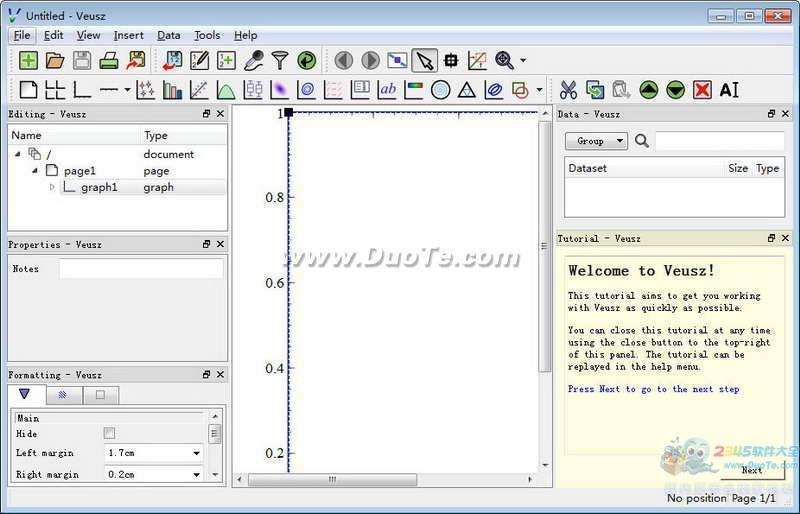This screenshot has width=800, height=514.
Task: Activate the zoom graph axes tool
Action: click(477, 61)
